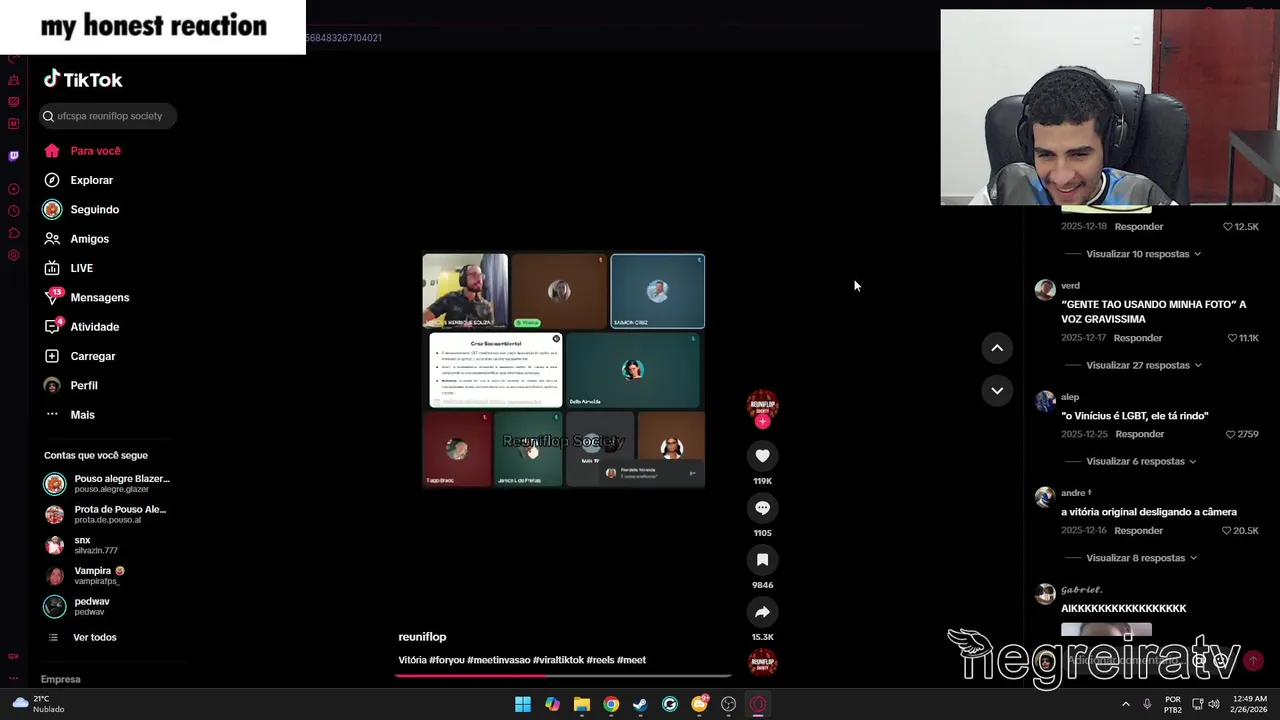Expand Visualizar 6 respostas
Image resolution: width=1280 pixels, height=720 pixels.
point(1141,461)
